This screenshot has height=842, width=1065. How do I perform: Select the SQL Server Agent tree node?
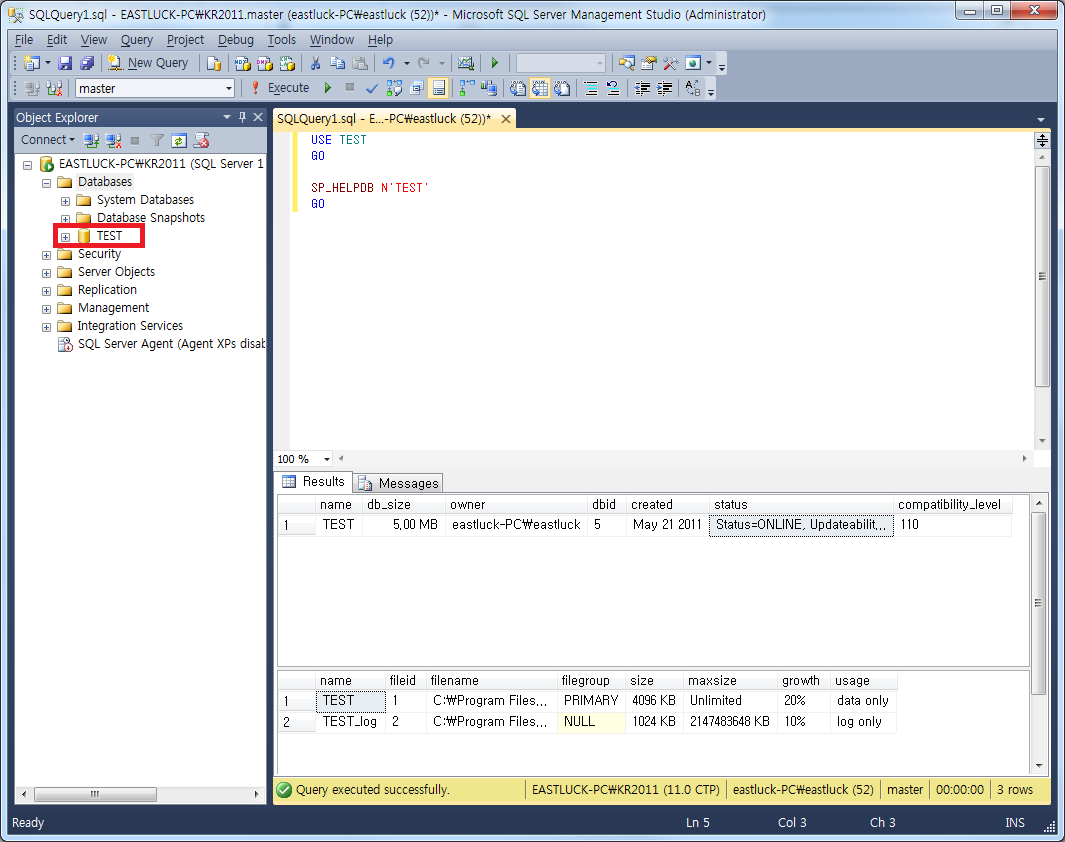coord(171,344)
